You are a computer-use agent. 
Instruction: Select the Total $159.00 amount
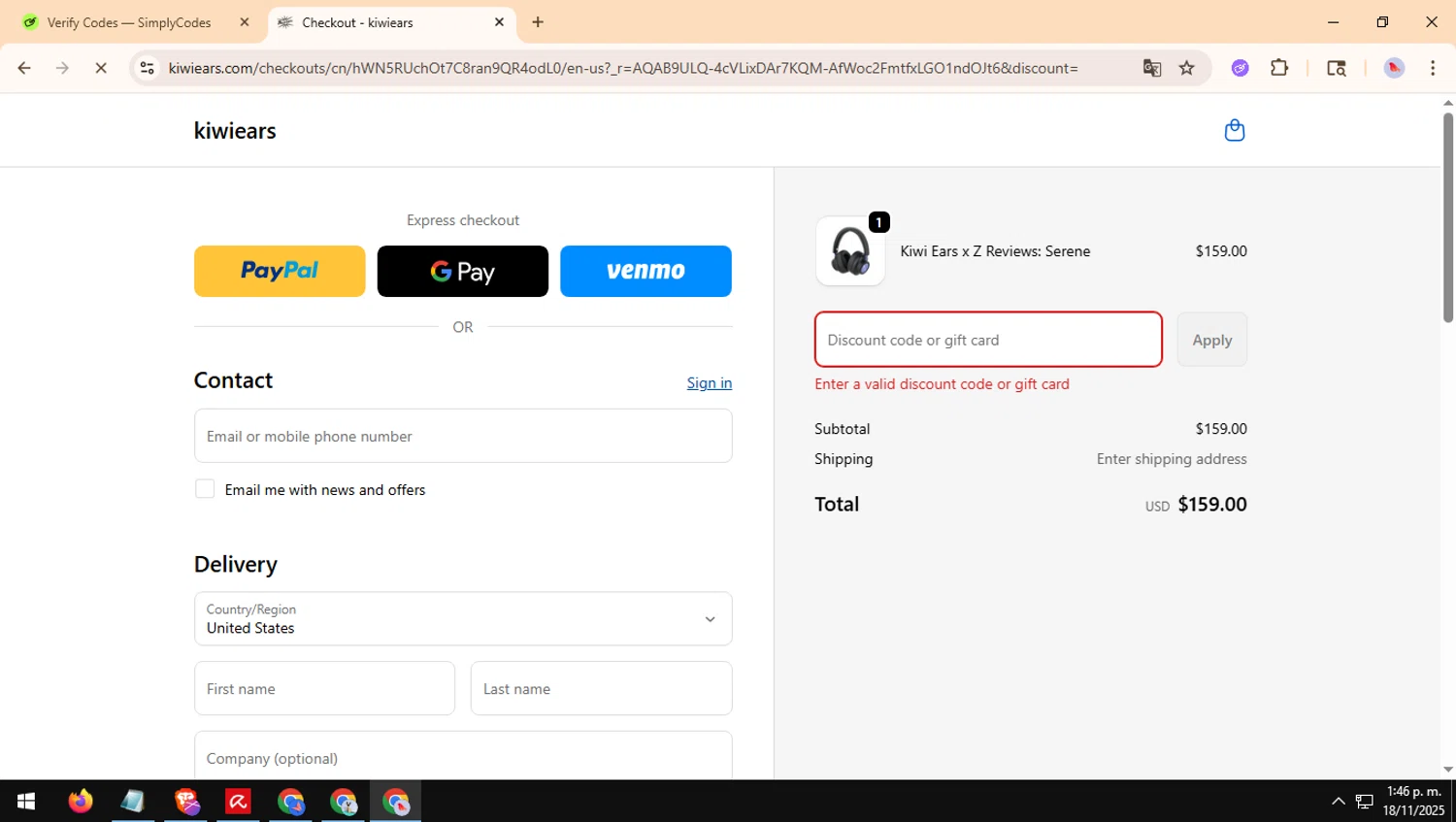[1211, 505]
